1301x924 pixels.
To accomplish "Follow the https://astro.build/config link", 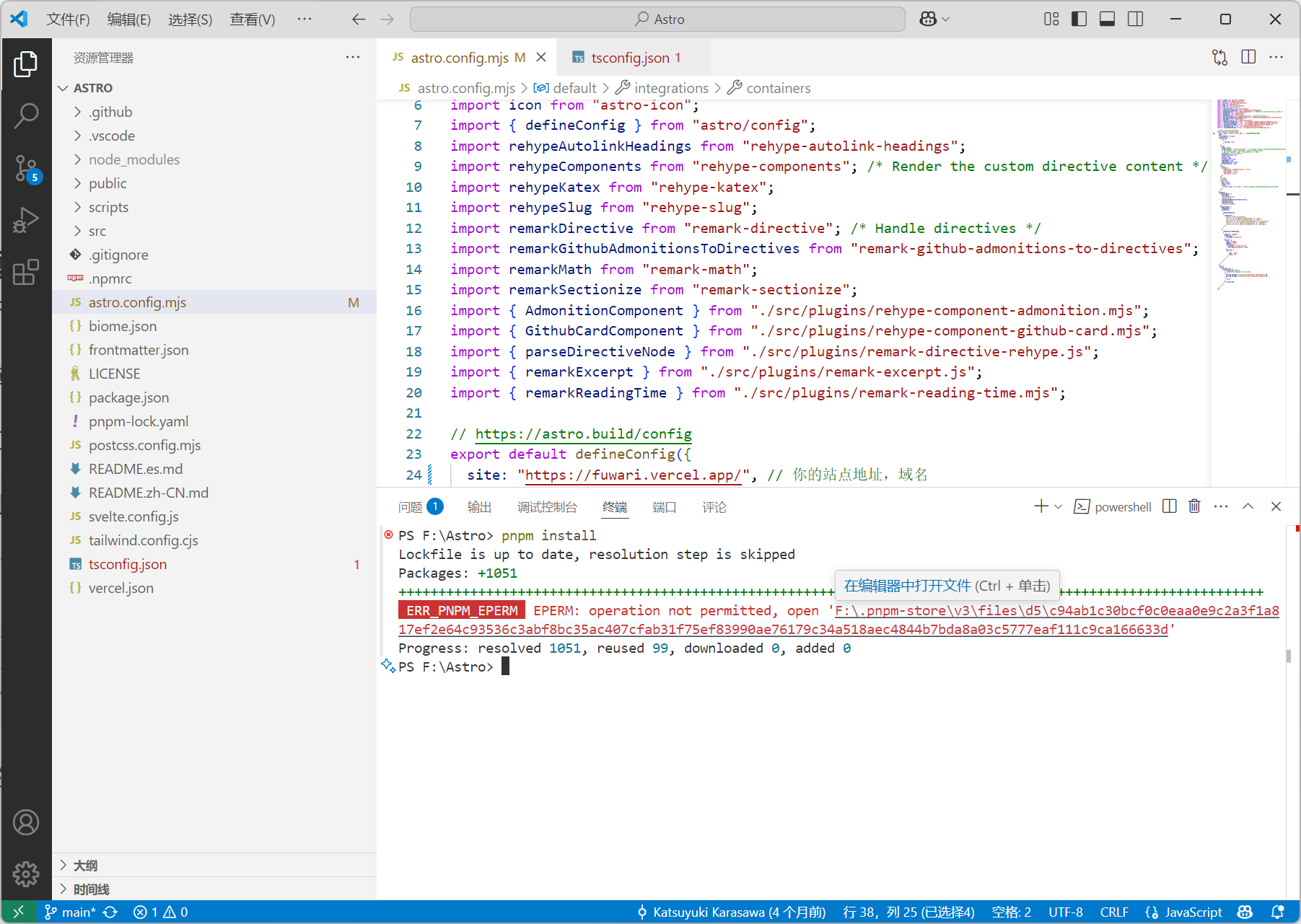I will tap(583, 434).
